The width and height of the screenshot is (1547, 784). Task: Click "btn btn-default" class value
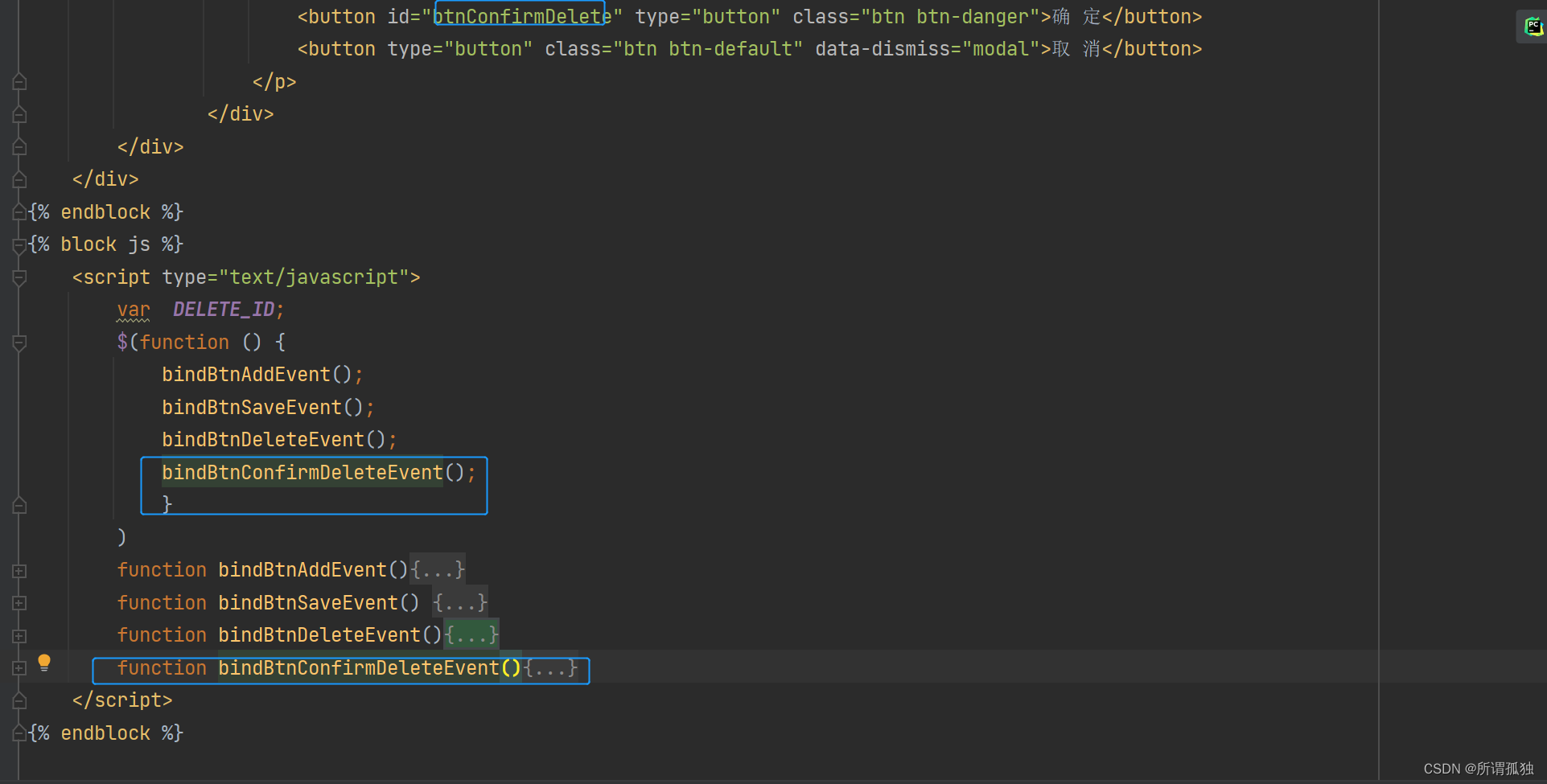coord(708,49)
